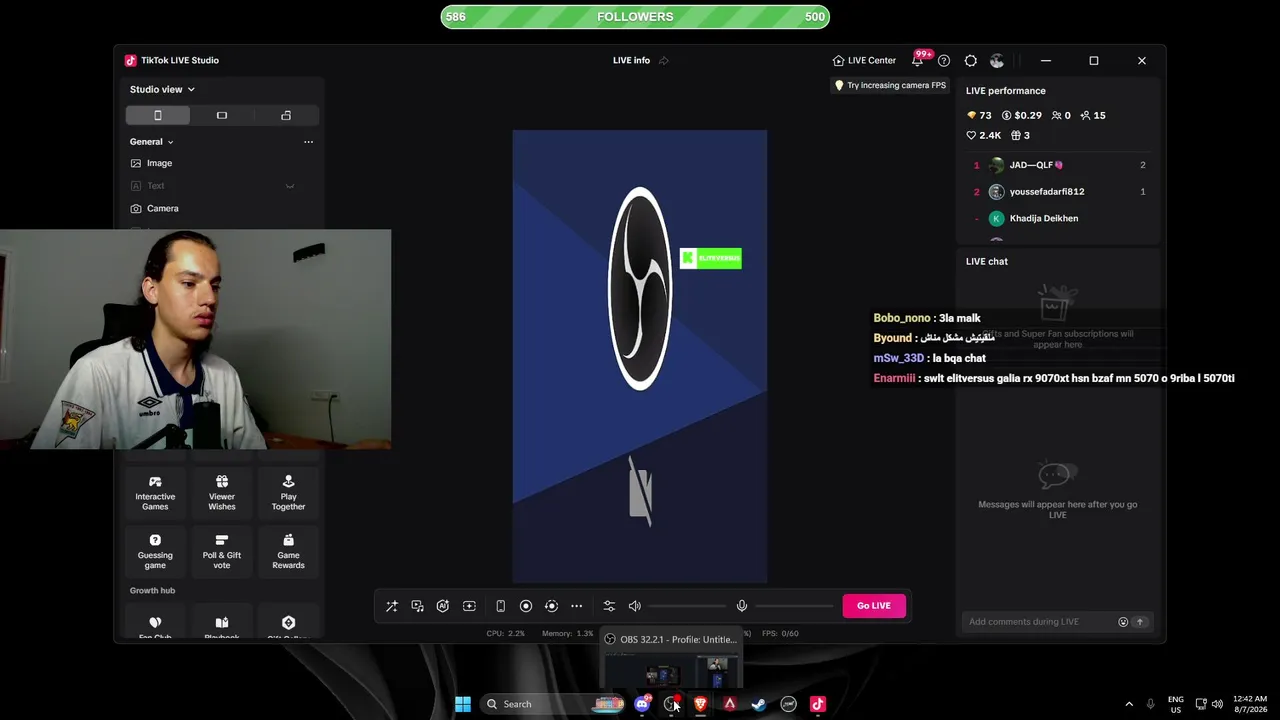Open LIVE info
Image resolution: width=1280 pixels, height=720 pixels.
(x=631, y=60)
